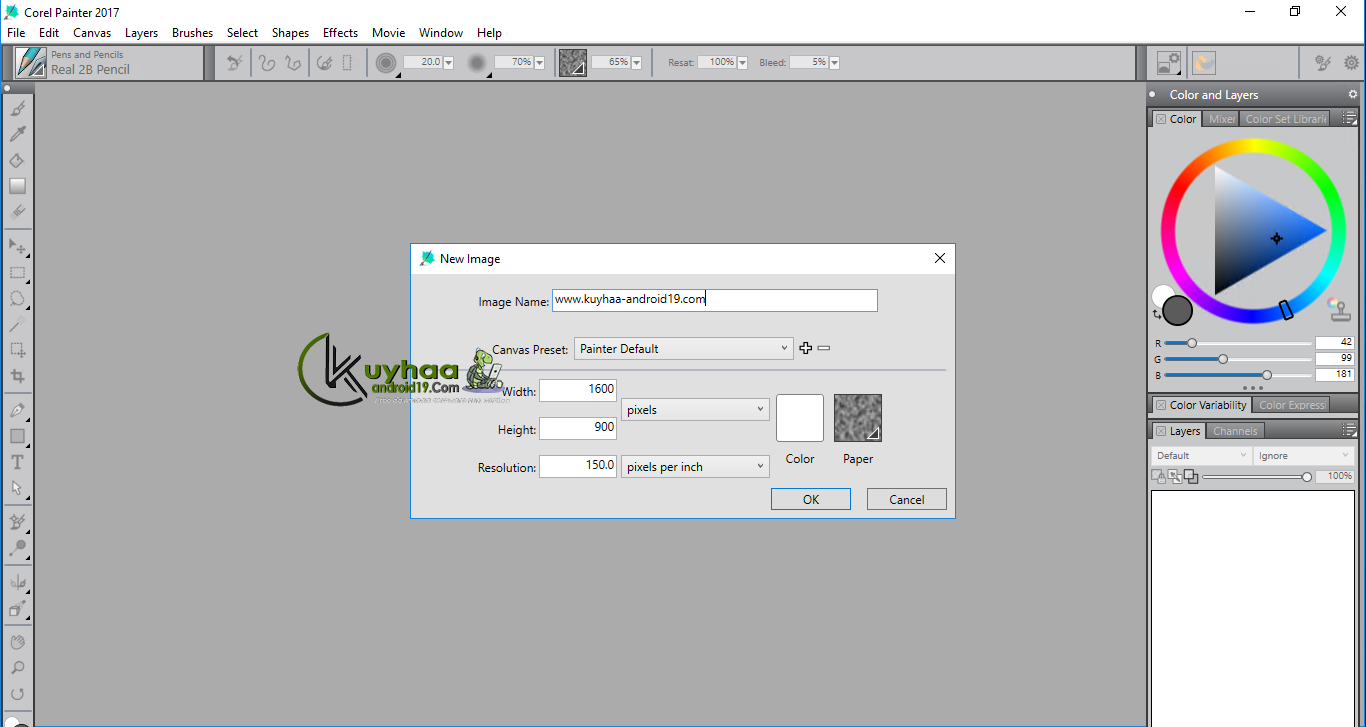Select the Grabber hand tool

[x=17, y=642]
